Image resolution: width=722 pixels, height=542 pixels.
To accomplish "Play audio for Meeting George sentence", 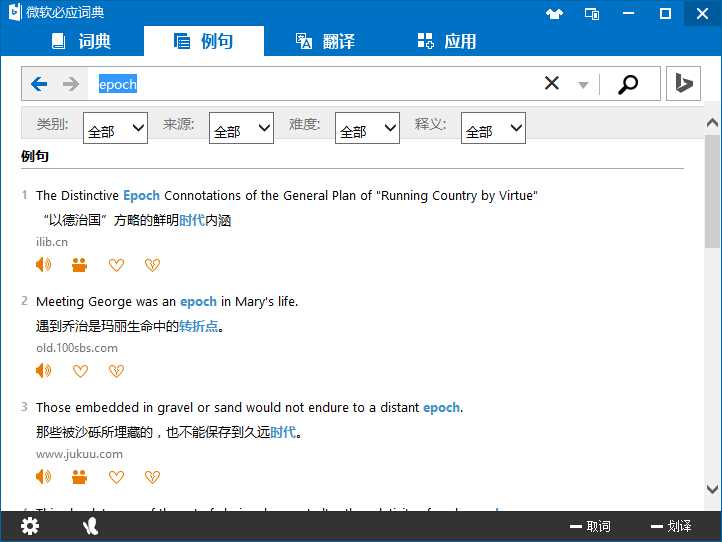I will click(x=44, y=371).
